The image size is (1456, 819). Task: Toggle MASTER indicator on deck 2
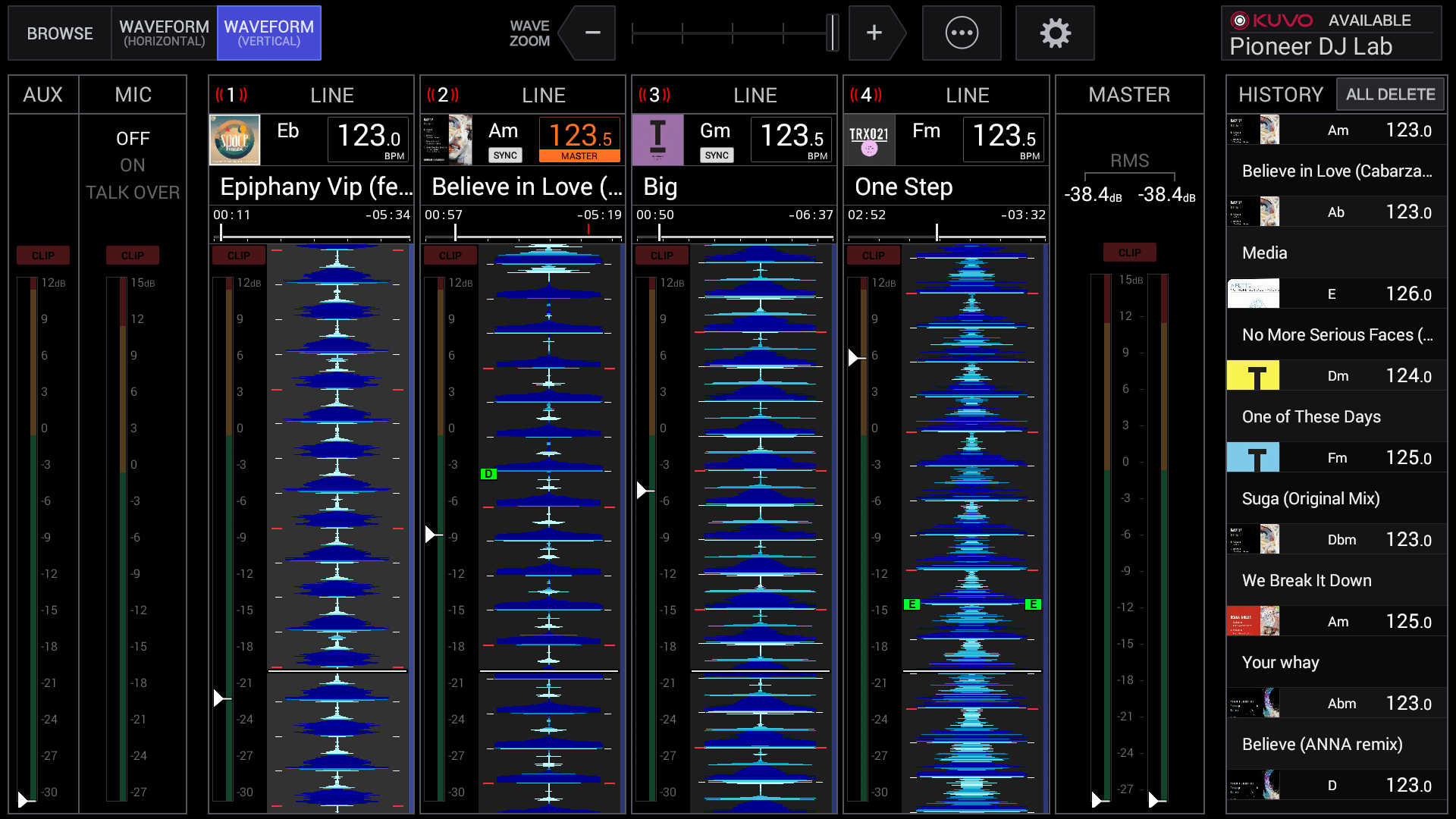tap(579, 156)
